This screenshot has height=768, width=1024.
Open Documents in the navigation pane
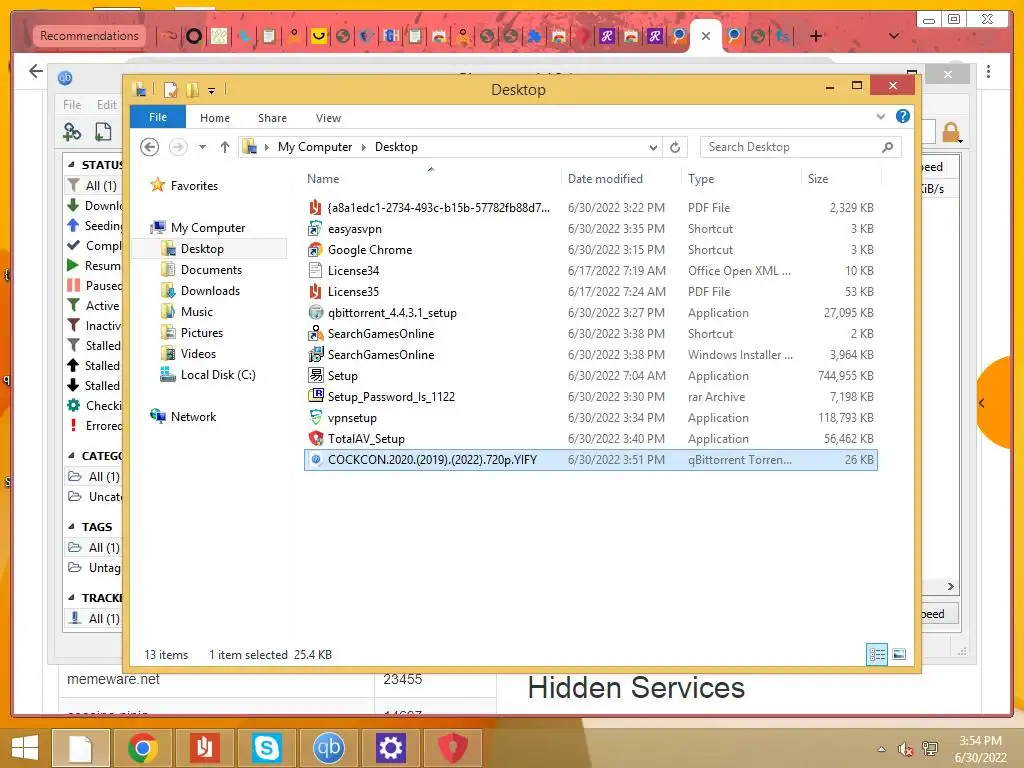(211, 270)
